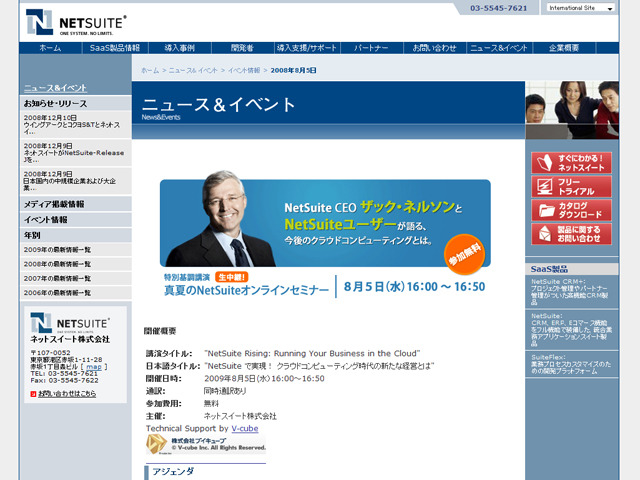Open 2009年の最新情報一覧
This screenshot has height=480, width=640.
pos(76,249)
